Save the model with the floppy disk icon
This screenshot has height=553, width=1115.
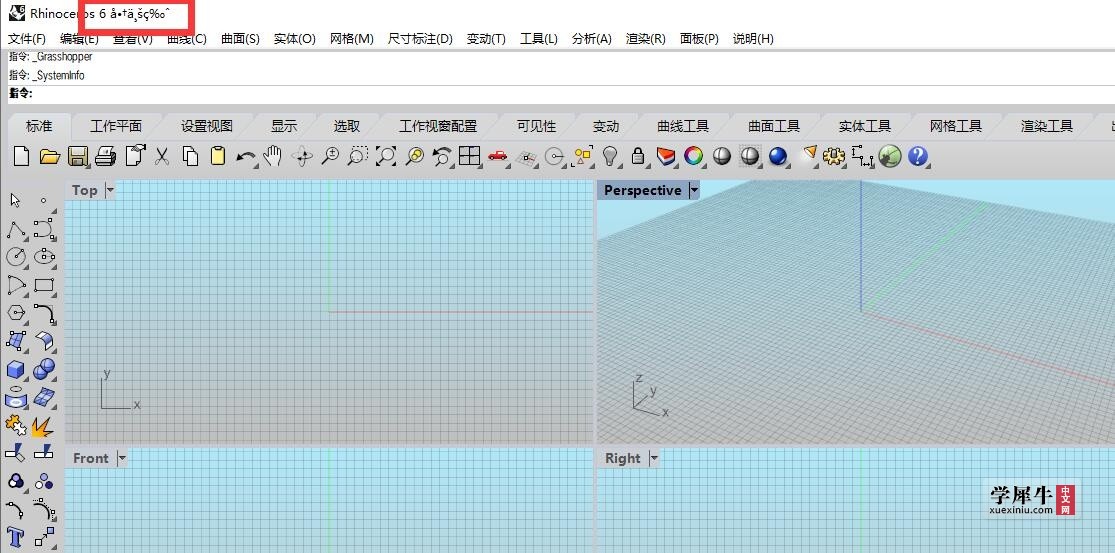pos(78,156)
